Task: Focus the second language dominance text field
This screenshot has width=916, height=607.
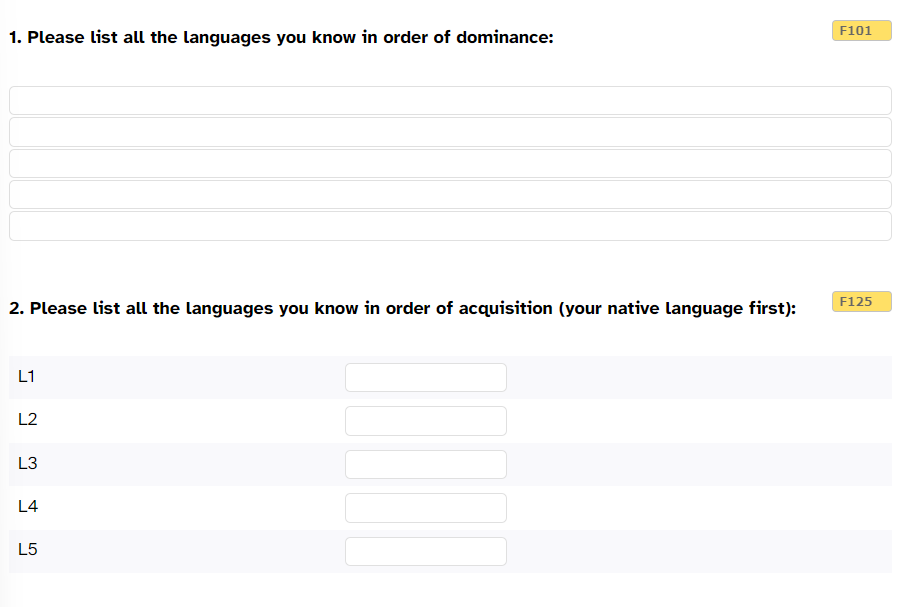Action: [450, 132]
